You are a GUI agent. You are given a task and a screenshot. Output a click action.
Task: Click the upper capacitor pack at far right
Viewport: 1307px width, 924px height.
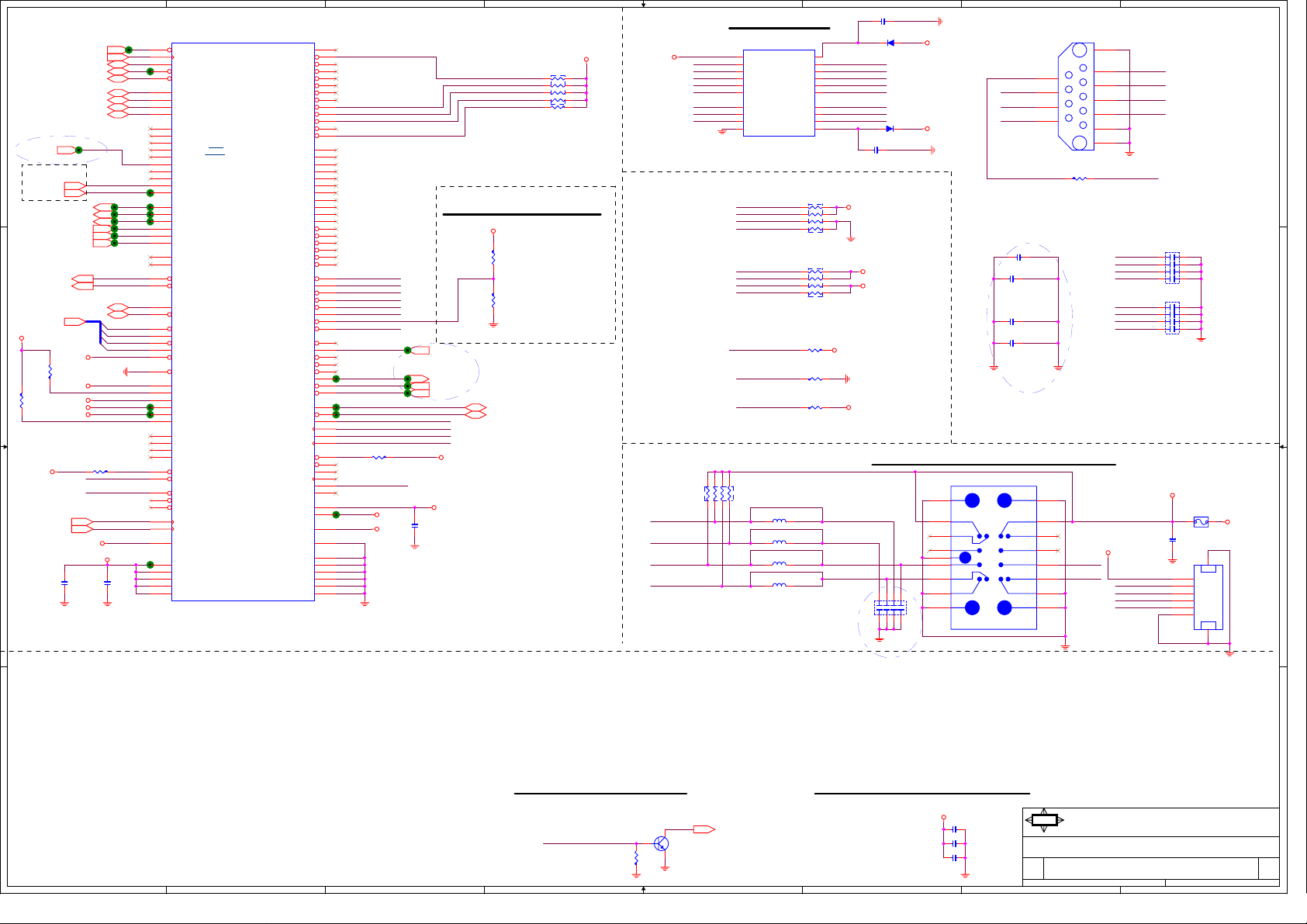click(x=1172, y=268)
